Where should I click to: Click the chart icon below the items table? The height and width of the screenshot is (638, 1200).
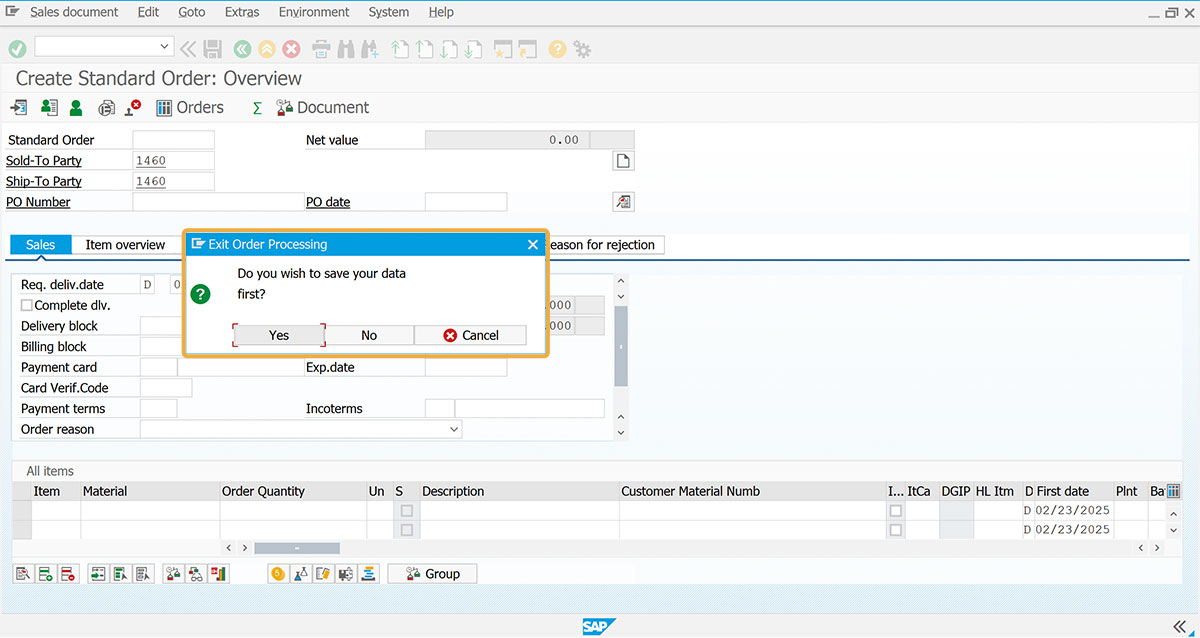[218, 574]
